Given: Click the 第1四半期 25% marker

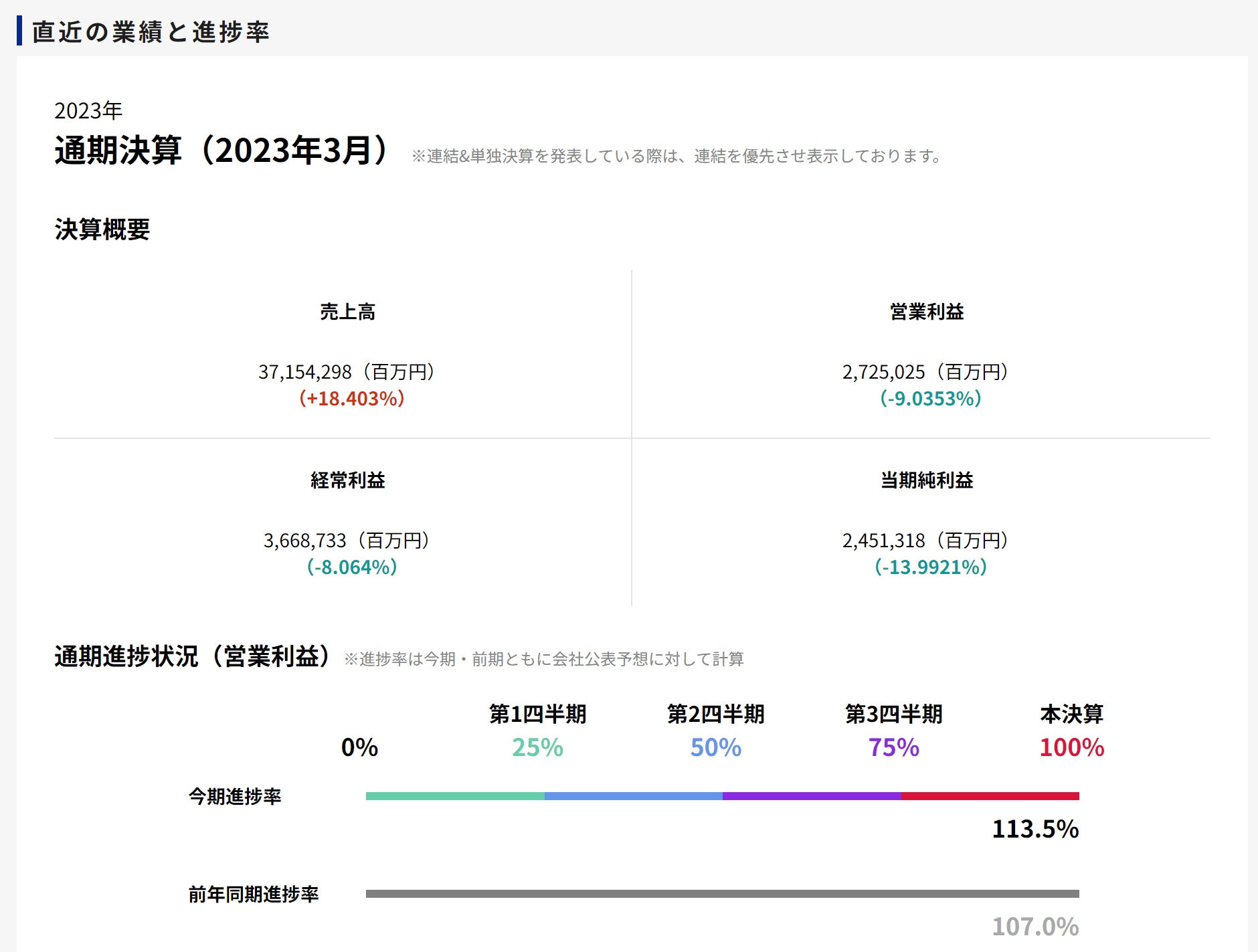Looking at the screenshot, I should tap(537, 747).
